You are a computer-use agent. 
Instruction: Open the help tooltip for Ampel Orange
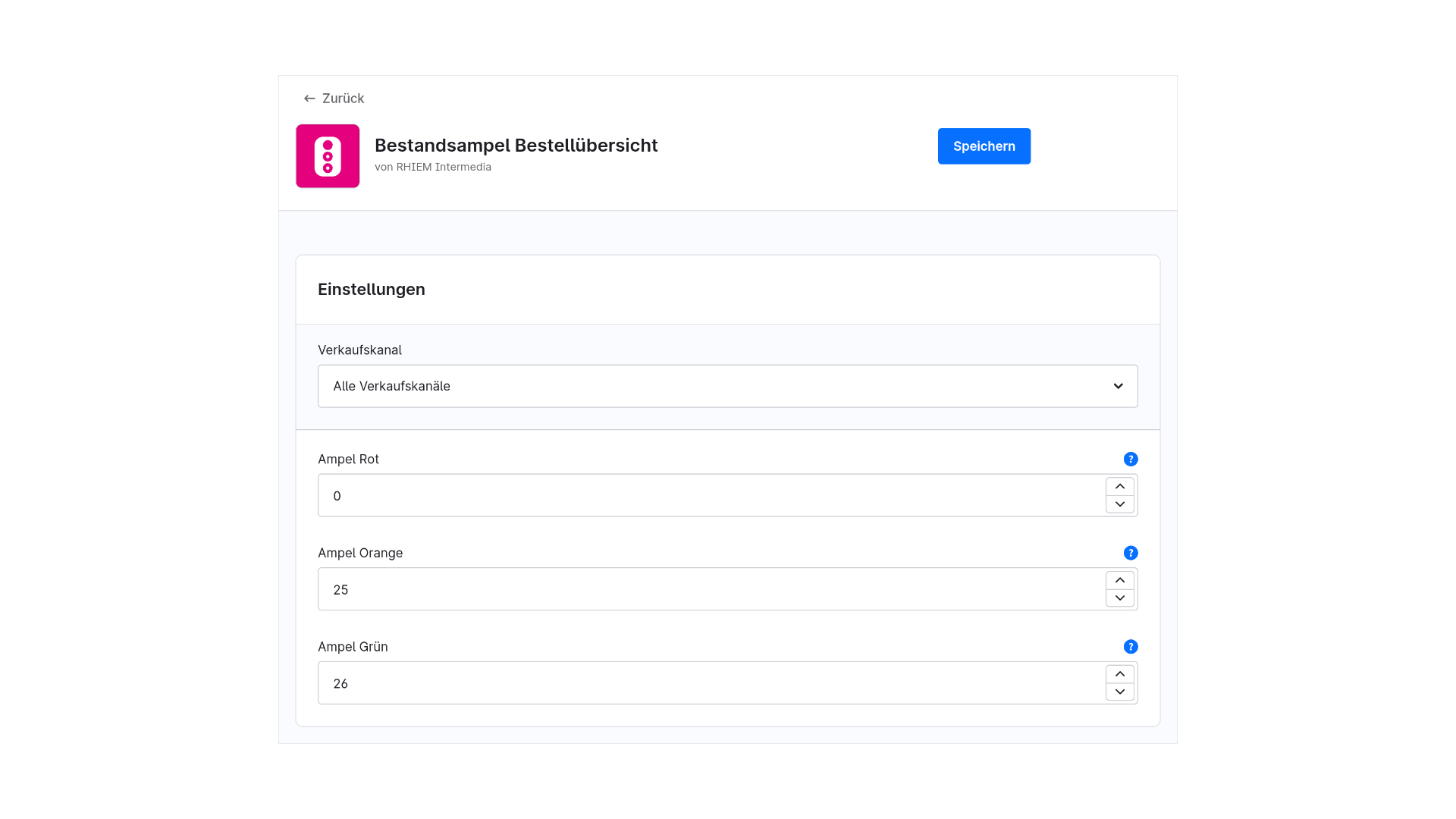pos(1131,553)
